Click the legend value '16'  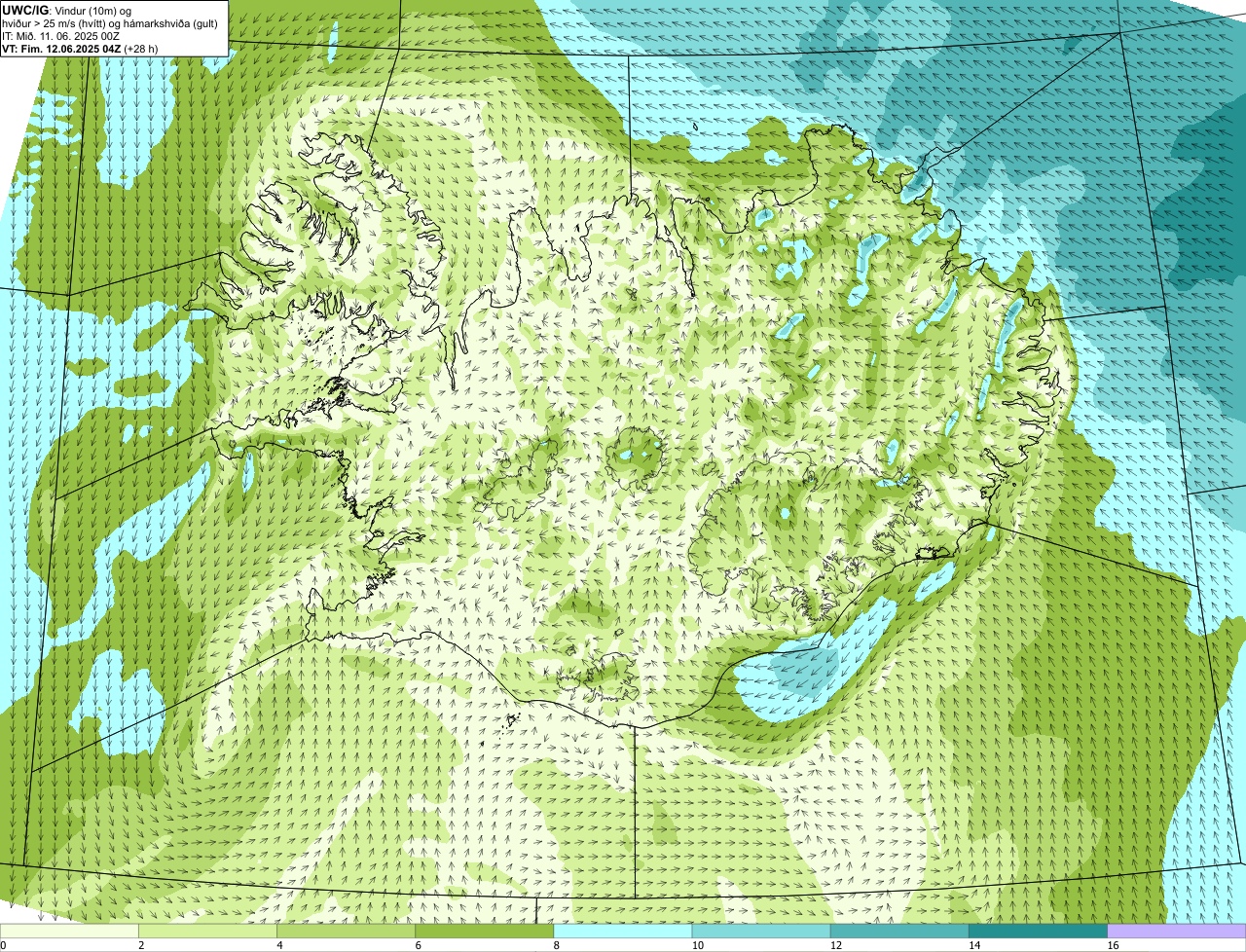[1113, 945]
